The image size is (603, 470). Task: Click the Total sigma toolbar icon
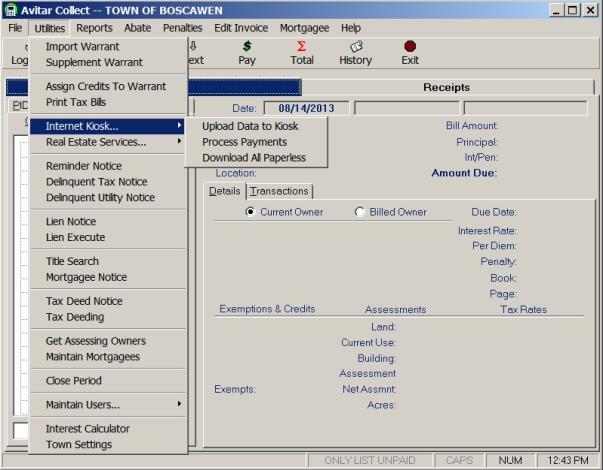tap(302, 46)
